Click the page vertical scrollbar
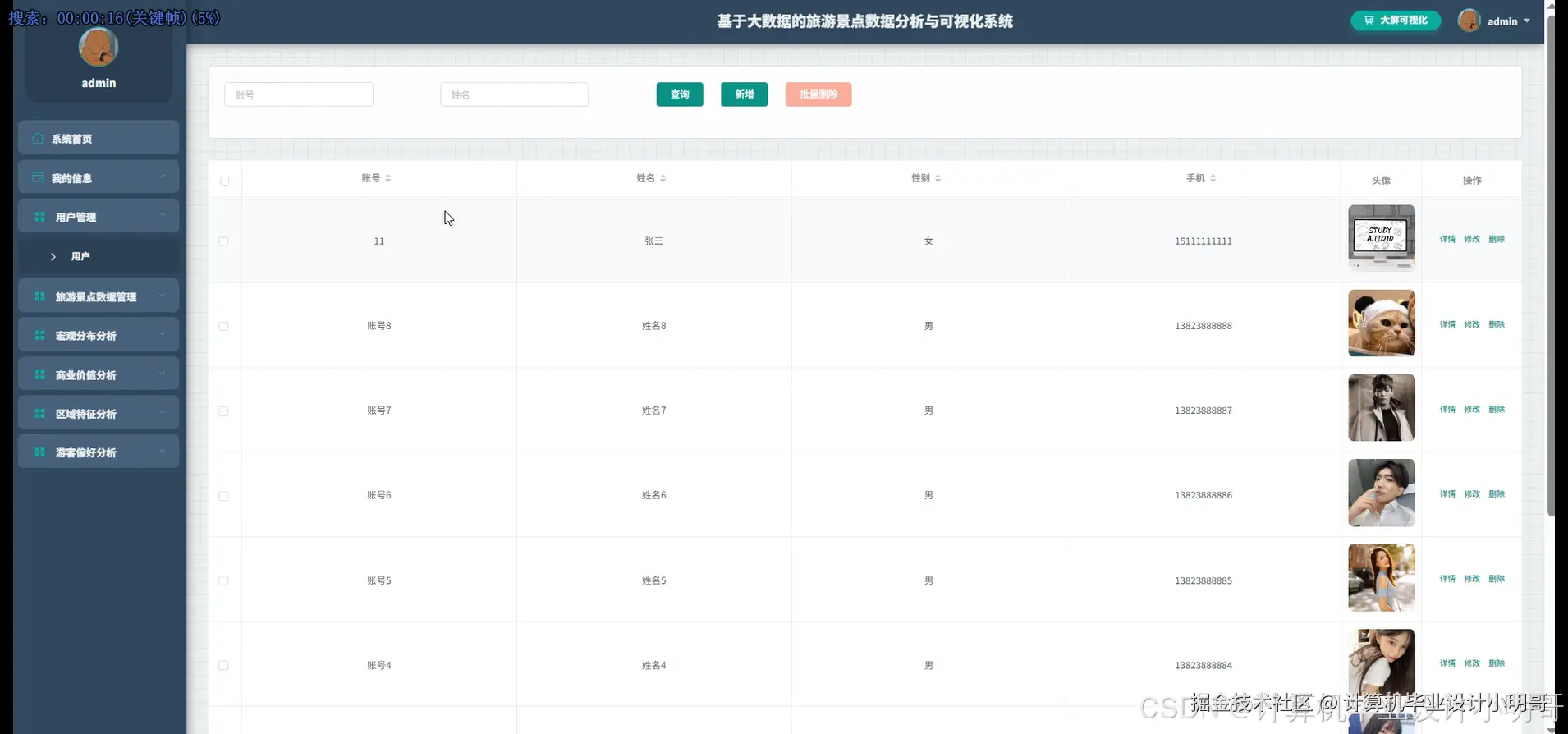 (1551, 267)
